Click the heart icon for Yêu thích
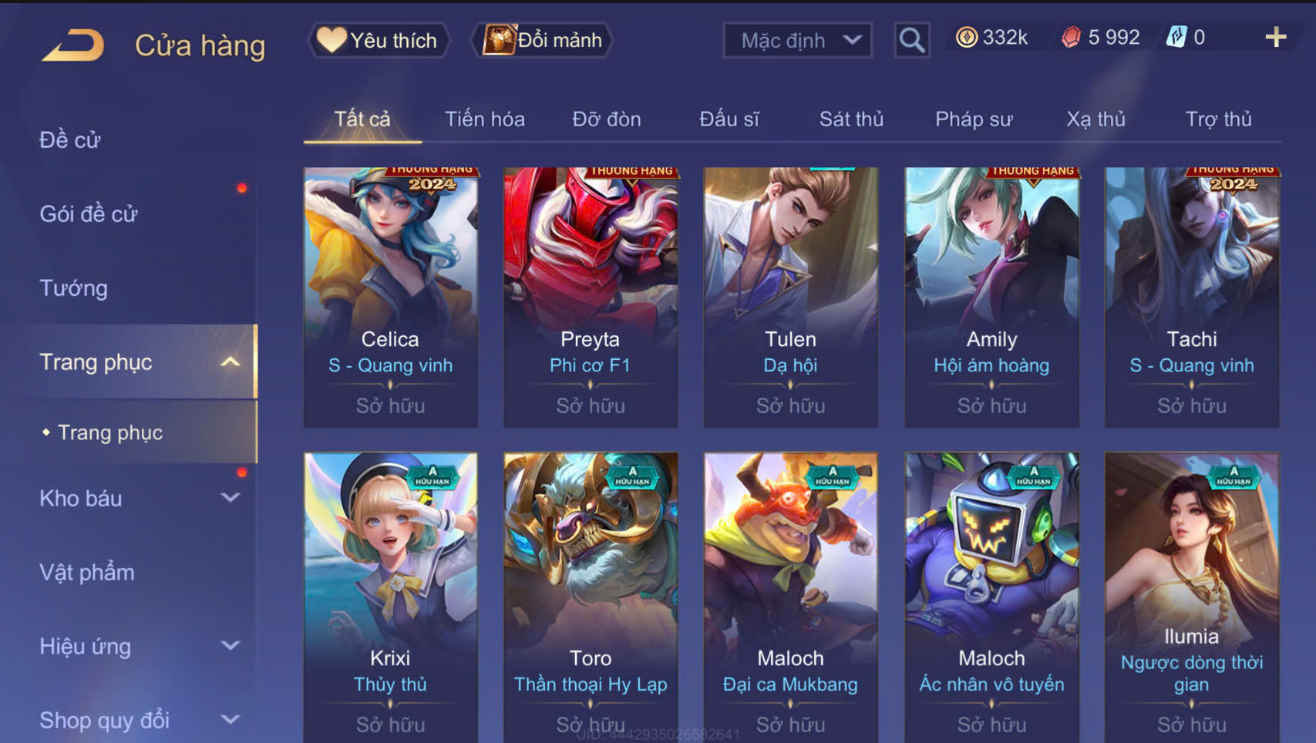The image size is (1316, 743). (331, 40)
